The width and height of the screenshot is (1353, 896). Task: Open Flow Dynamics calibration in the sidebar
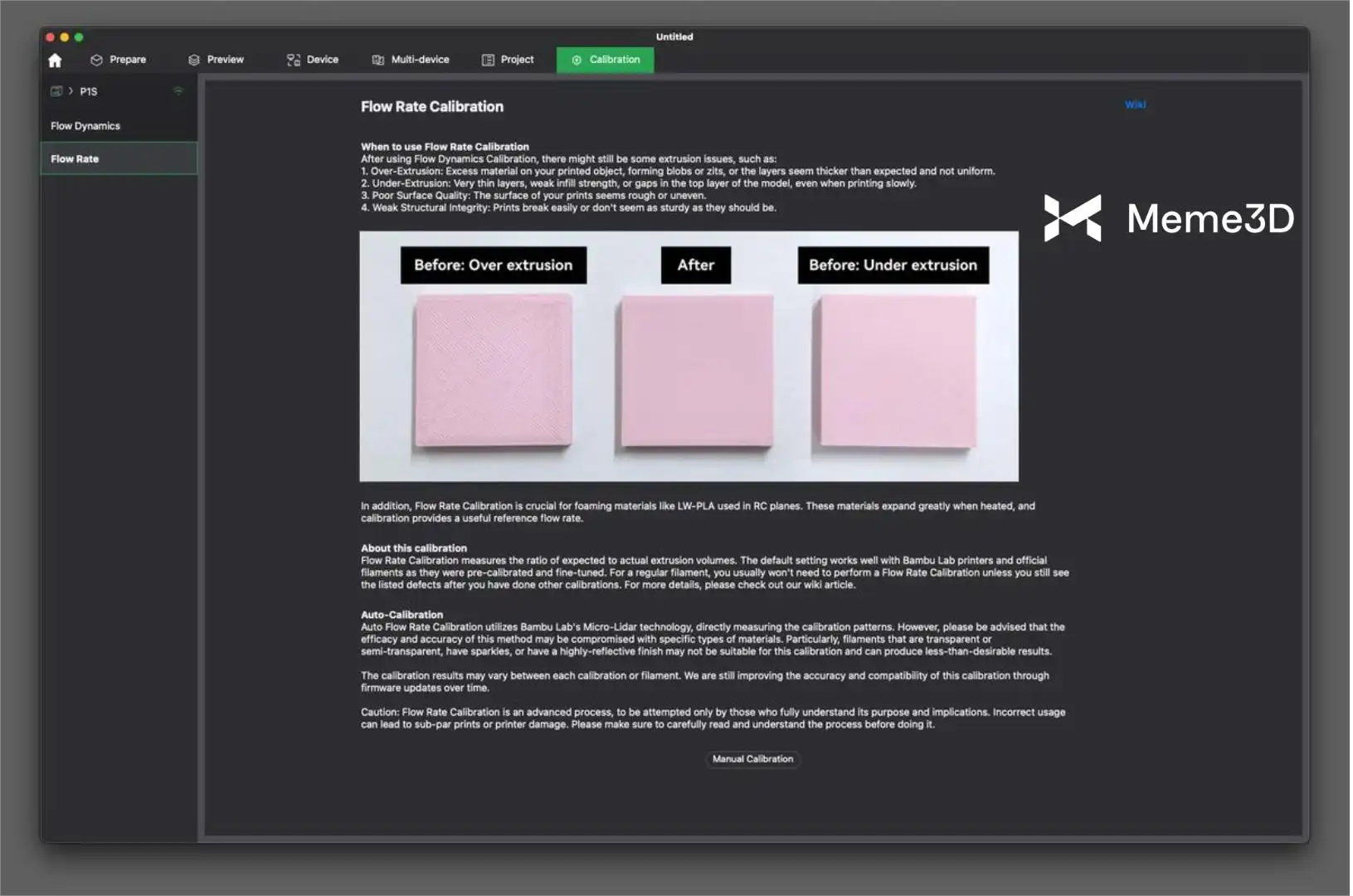tap(85, 126)
